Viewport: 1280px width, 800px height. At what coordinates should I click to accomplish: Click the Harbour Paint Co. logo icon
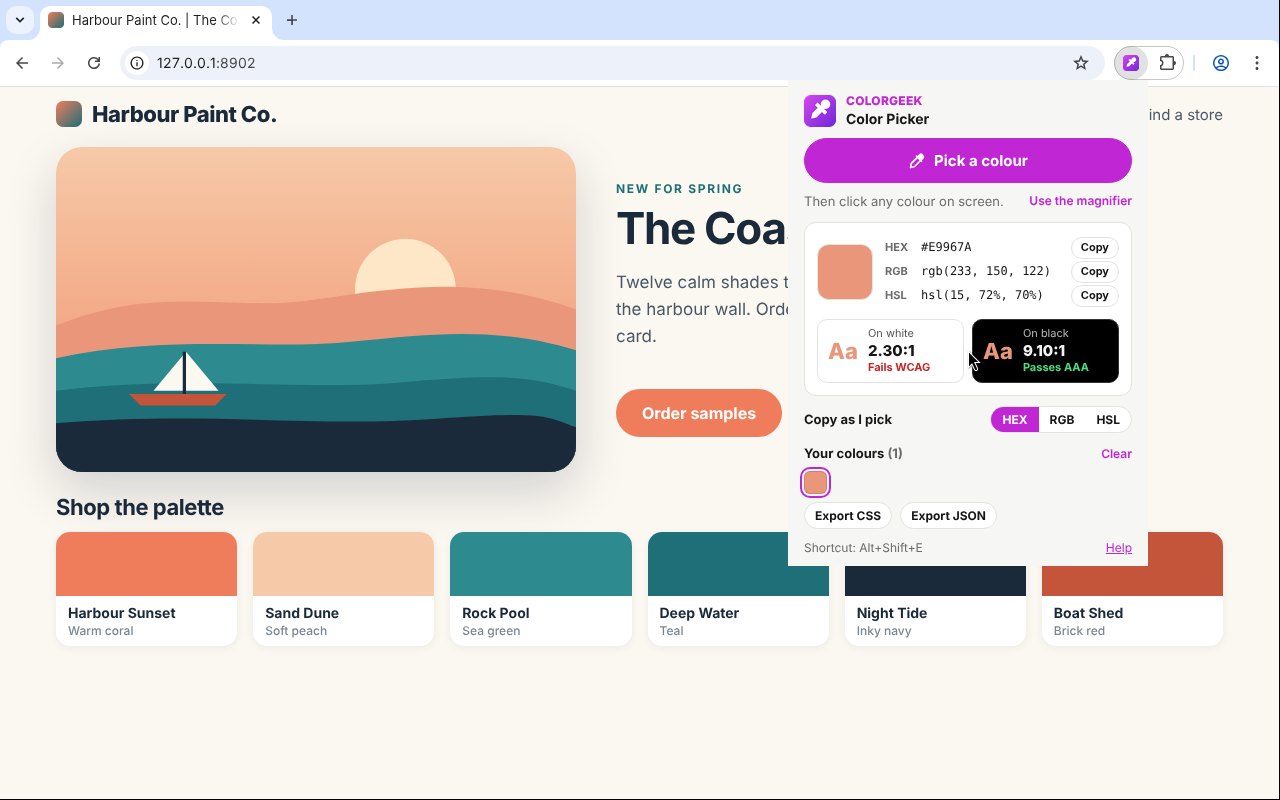coord(69,114)
